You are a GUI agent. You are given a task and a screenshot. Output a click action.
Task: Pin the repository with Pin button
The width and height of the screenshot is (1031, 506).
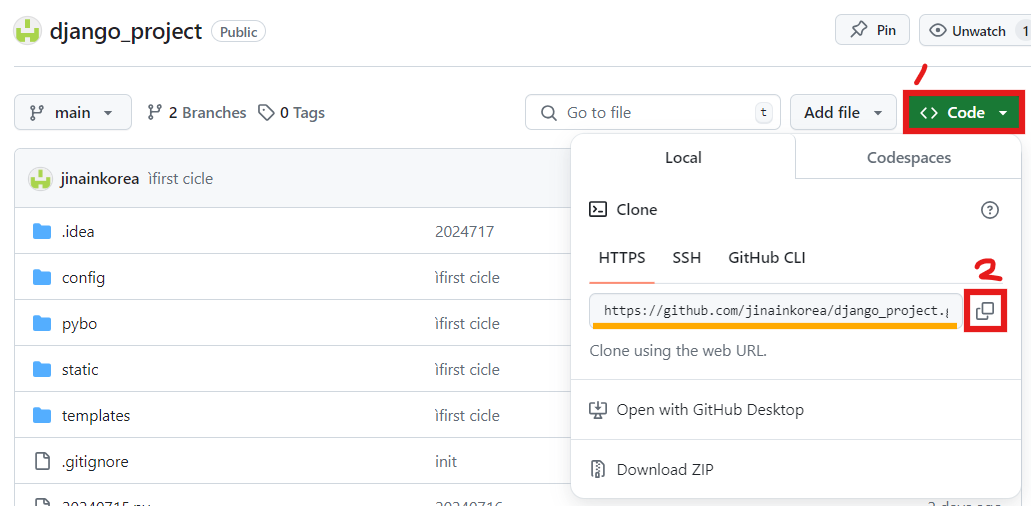point(873,30)
